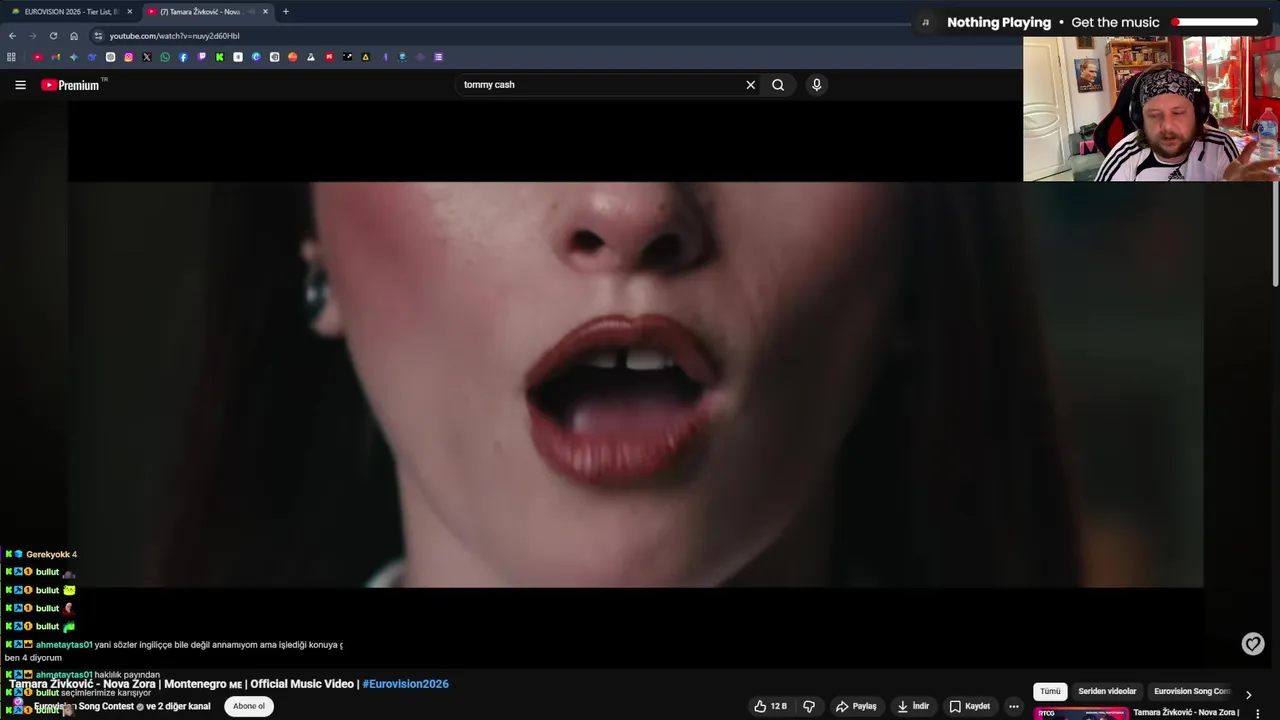The image size is (1280, 720).
Task: Open the green Kick bookmark
Action: 220,57
